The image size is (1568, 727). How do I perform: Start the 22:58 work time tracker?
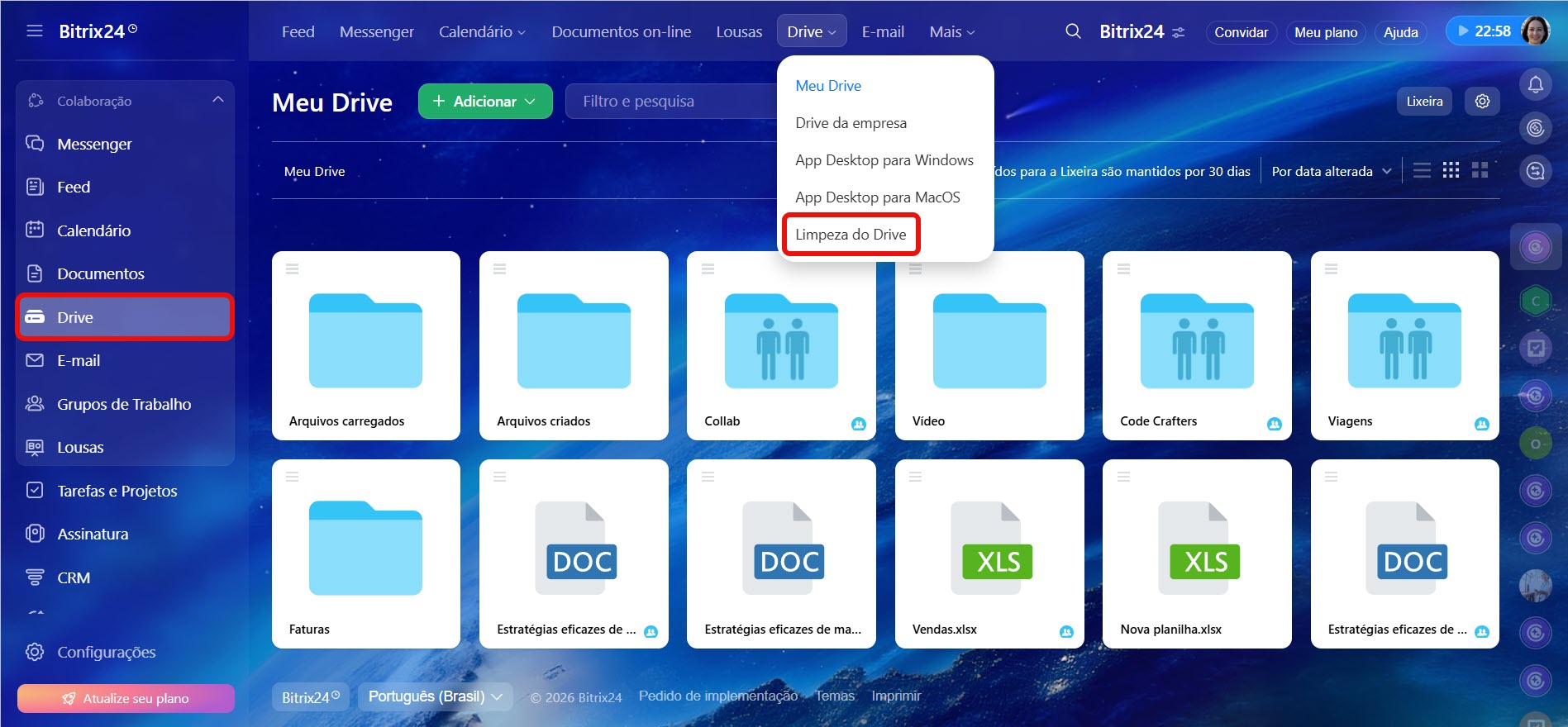click(1484, 31)
